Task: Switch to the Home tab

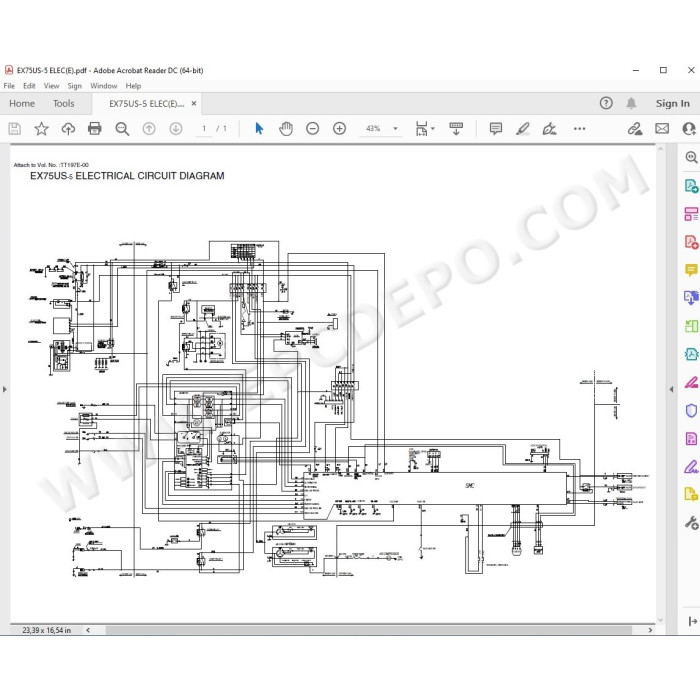Action: click(22, 104)
